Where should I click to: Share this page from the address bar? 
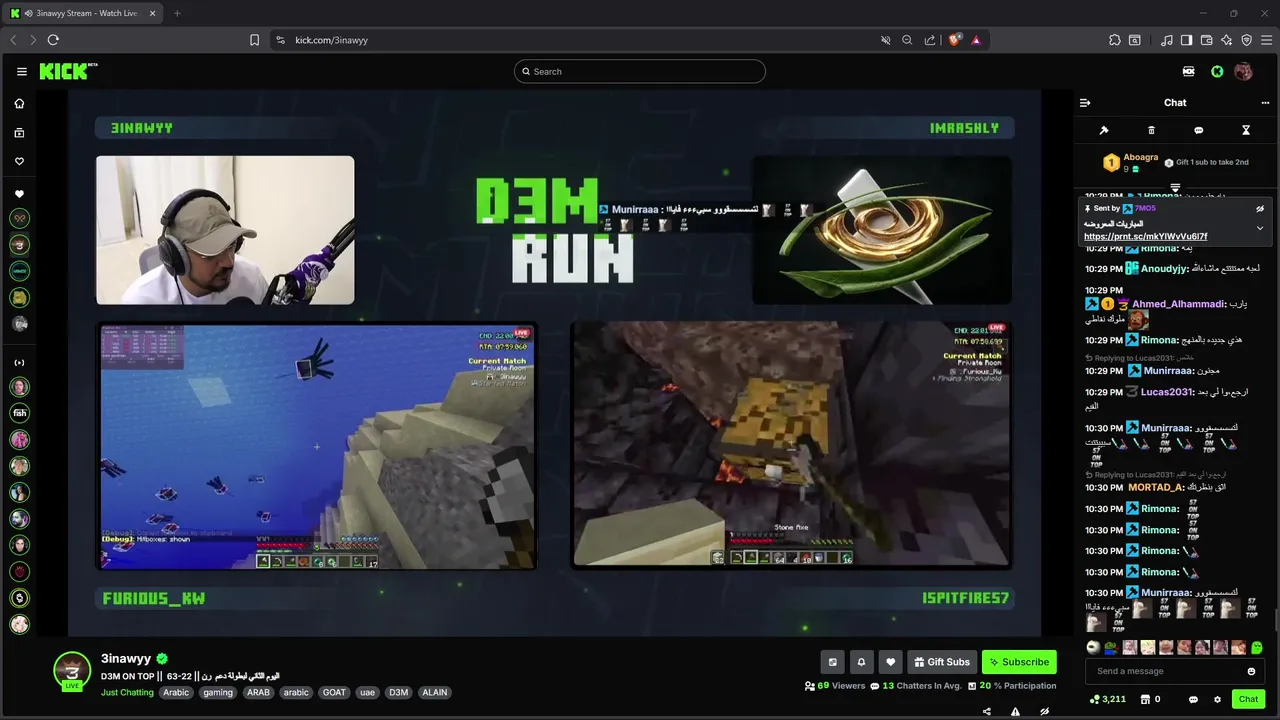coord(930,40)
